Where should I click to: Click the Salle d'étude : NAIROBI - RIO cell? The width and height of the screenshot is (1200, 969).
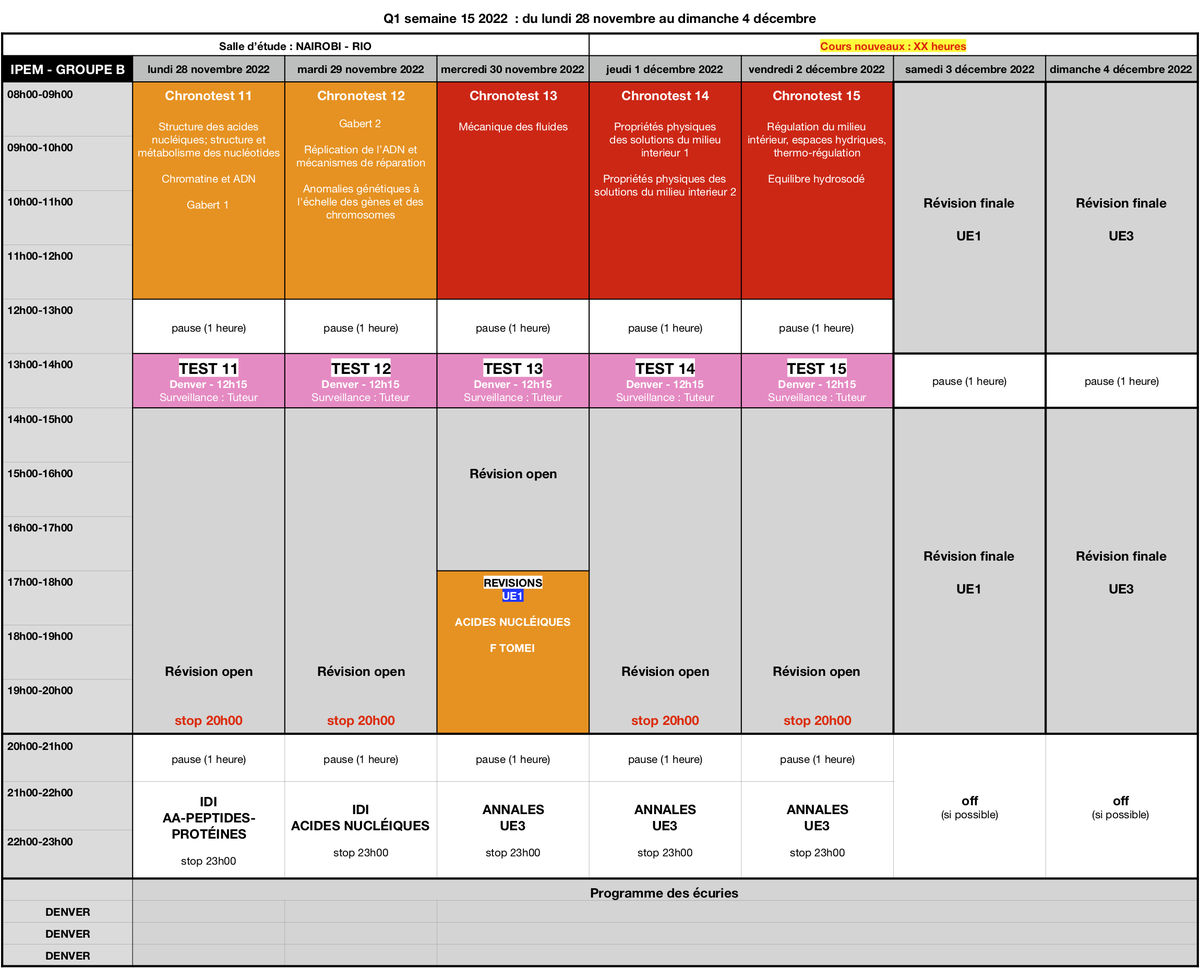(x=296, y=45)
